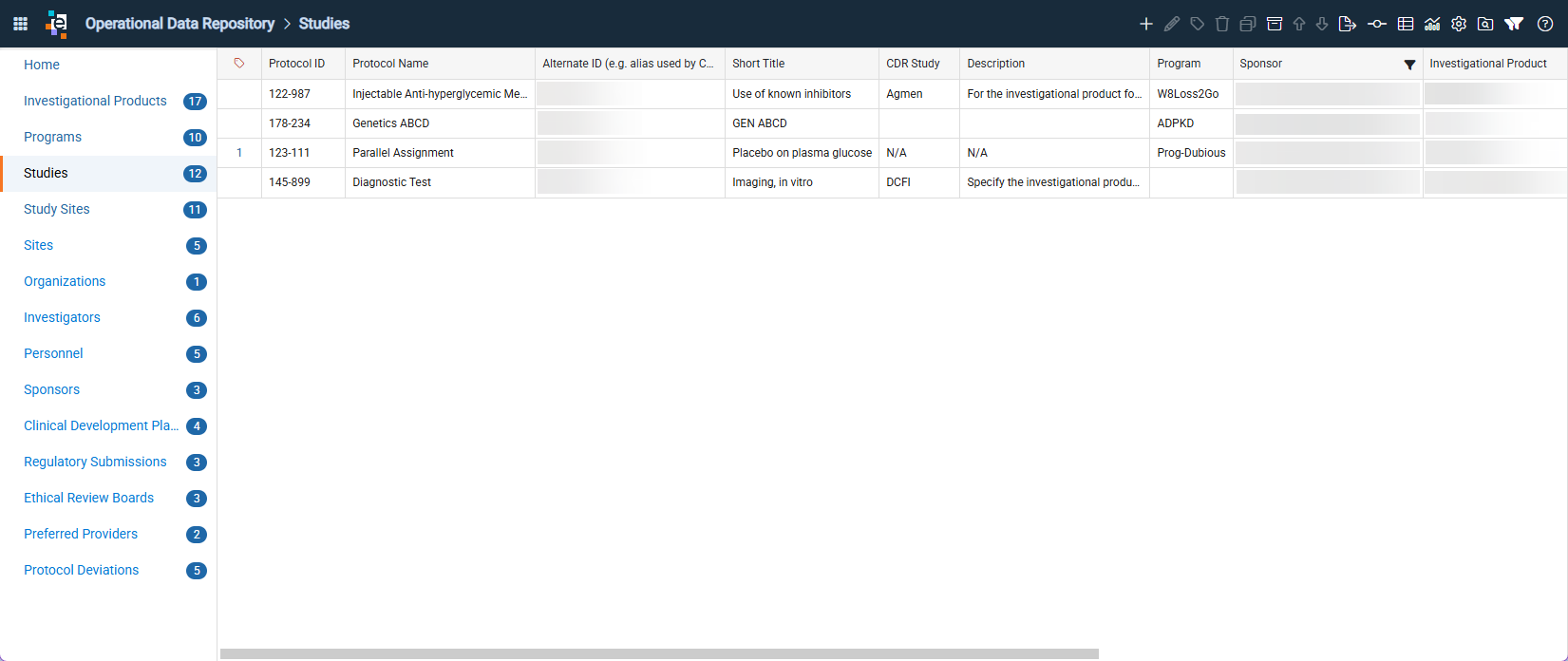Click the export document icon
This screenshot has width=1568, height=661.
point(1347,24)
